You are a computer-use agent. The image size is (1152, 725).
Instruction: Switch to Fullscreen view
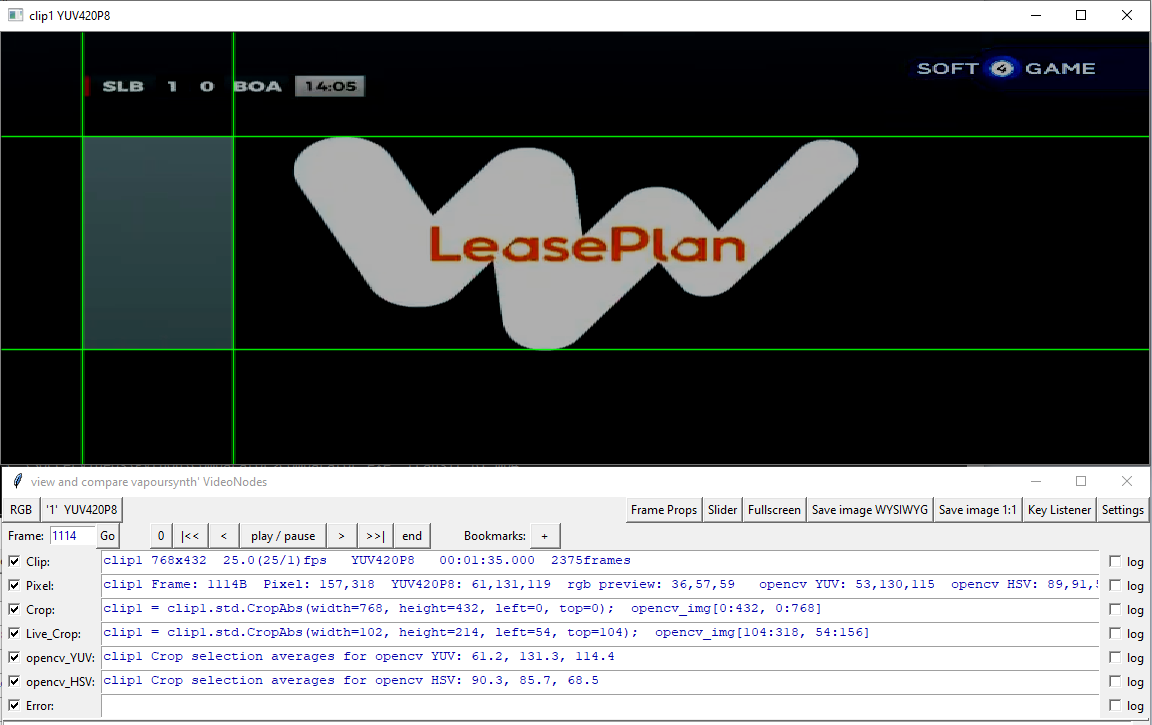(x=774, y=510)
